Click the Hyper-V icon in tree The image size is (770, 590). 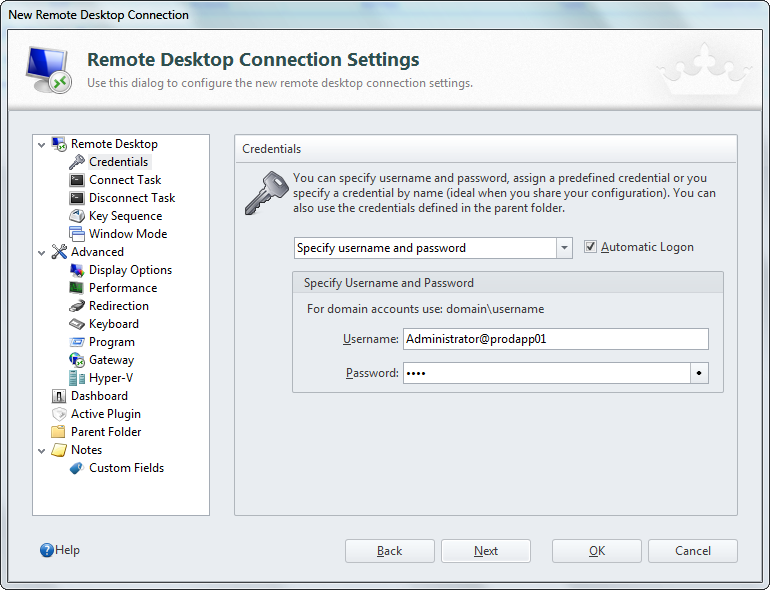pyautogui.click(x=77, y=378)
